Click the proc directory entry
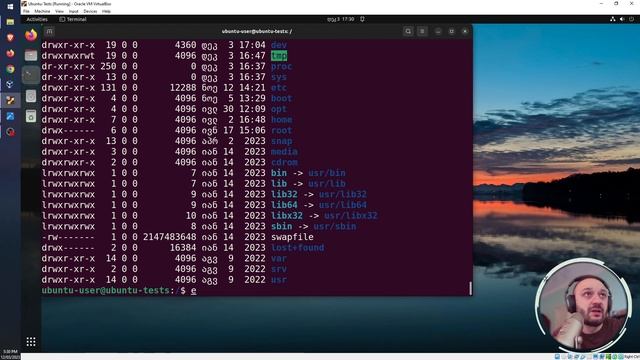This screenshot has width=640, height=360. coord(282,66)
